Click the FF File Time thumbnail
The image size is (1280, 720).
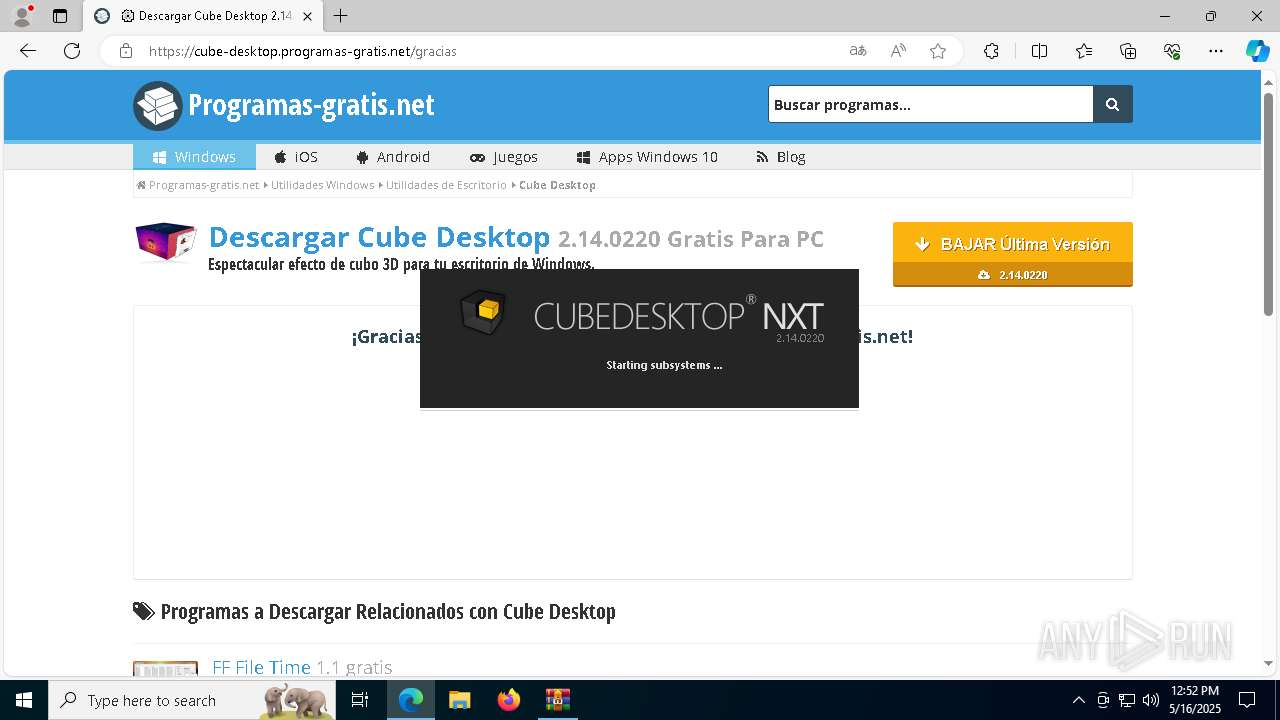tap(165, 668)
